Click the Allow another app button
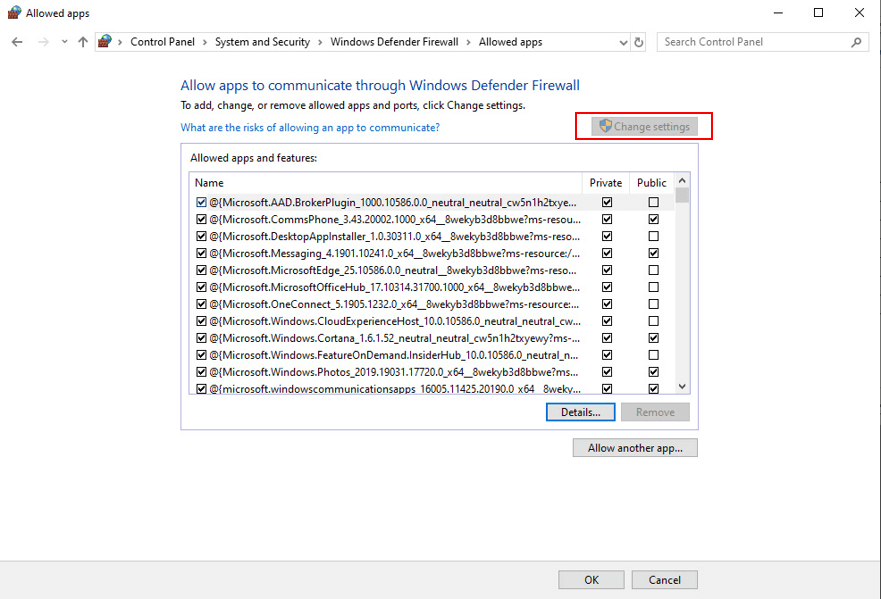Viewport: 881px width, 599px height. (x=635, y=448)
